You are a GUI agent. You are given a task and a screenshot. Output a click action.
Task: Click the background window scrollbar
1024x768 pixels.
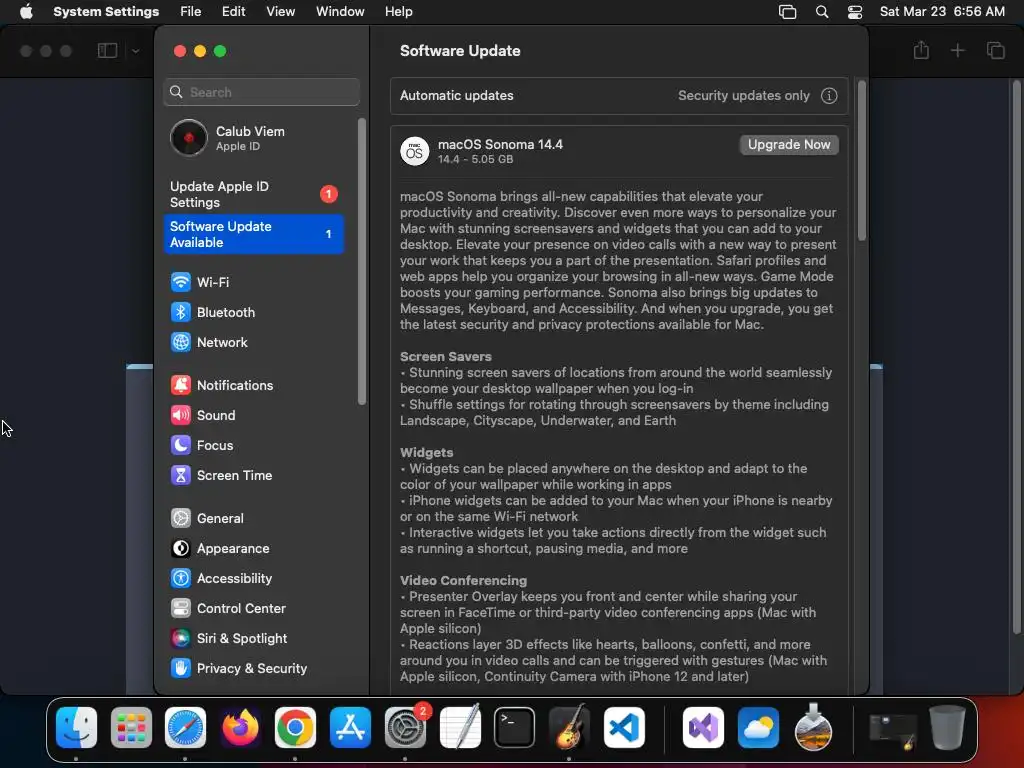click(x=1016, y=356)
